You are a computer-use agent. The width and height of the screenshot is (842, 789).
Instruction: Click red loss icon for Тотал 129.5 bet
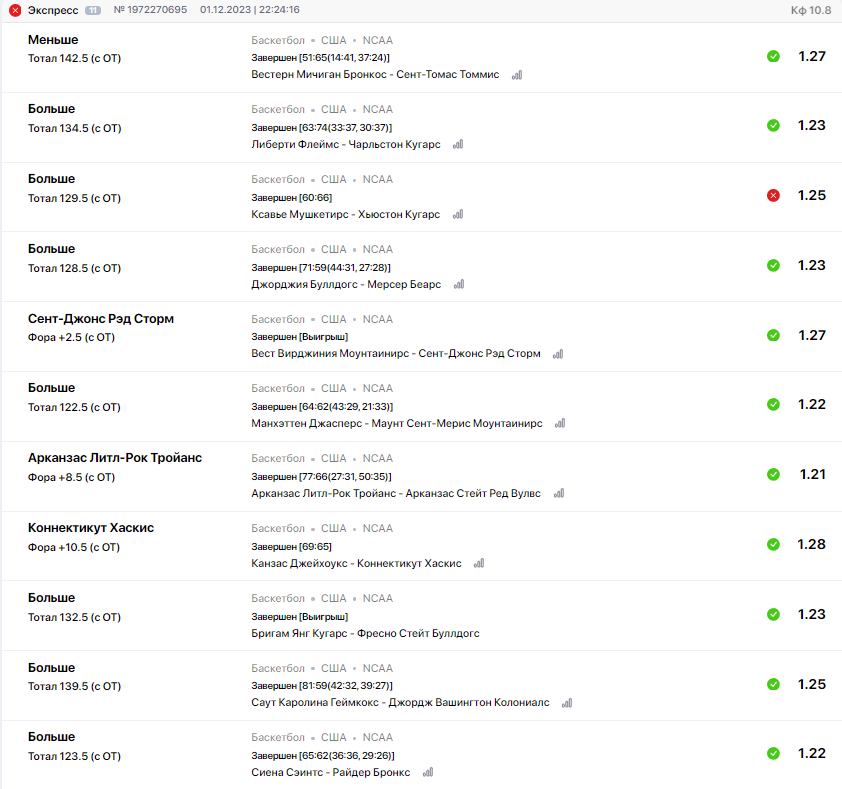[773, 196]
